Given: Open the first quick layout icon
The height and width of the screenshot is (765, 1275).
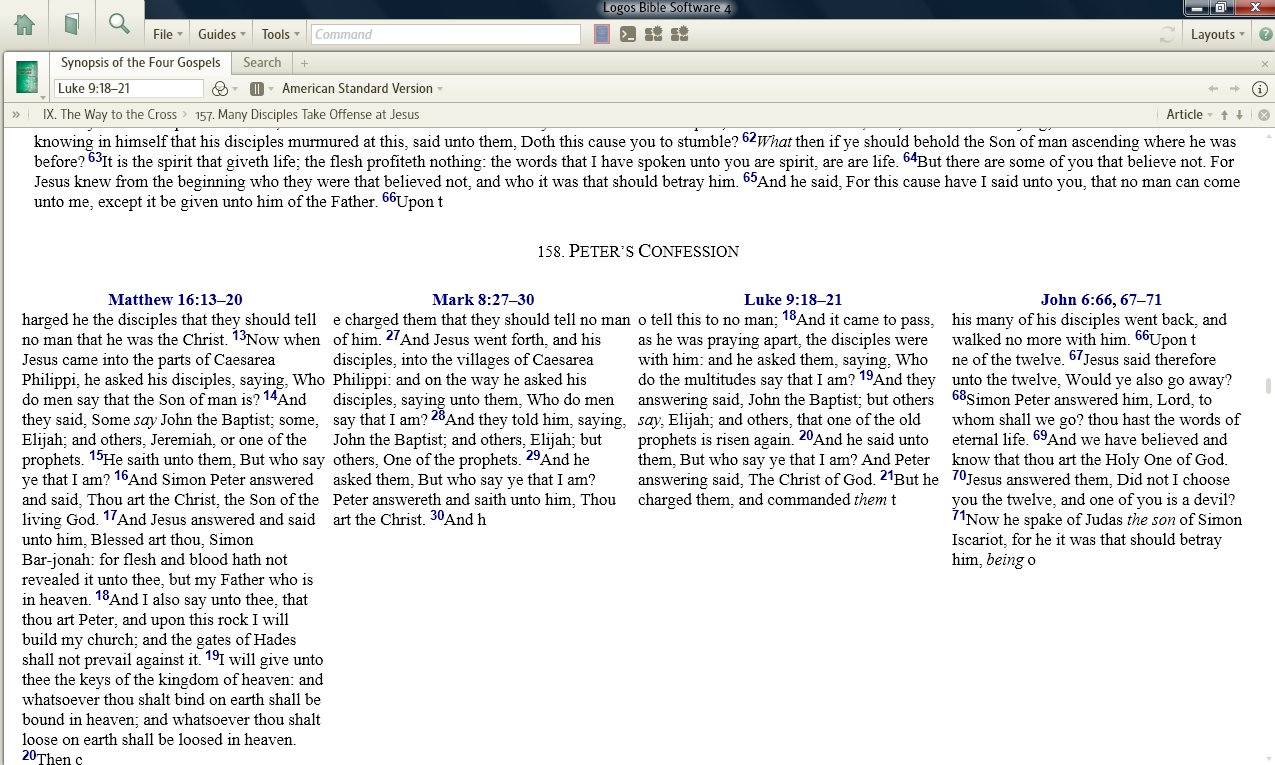Looking at the screenshot, I should [x=652, y=33].
